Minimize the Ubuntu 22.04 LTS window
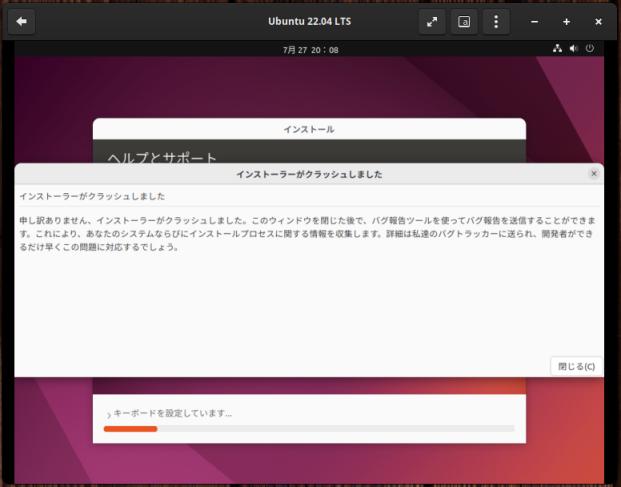Image resolution: width=621 pixels, height=487 pixels. (534, 22)
